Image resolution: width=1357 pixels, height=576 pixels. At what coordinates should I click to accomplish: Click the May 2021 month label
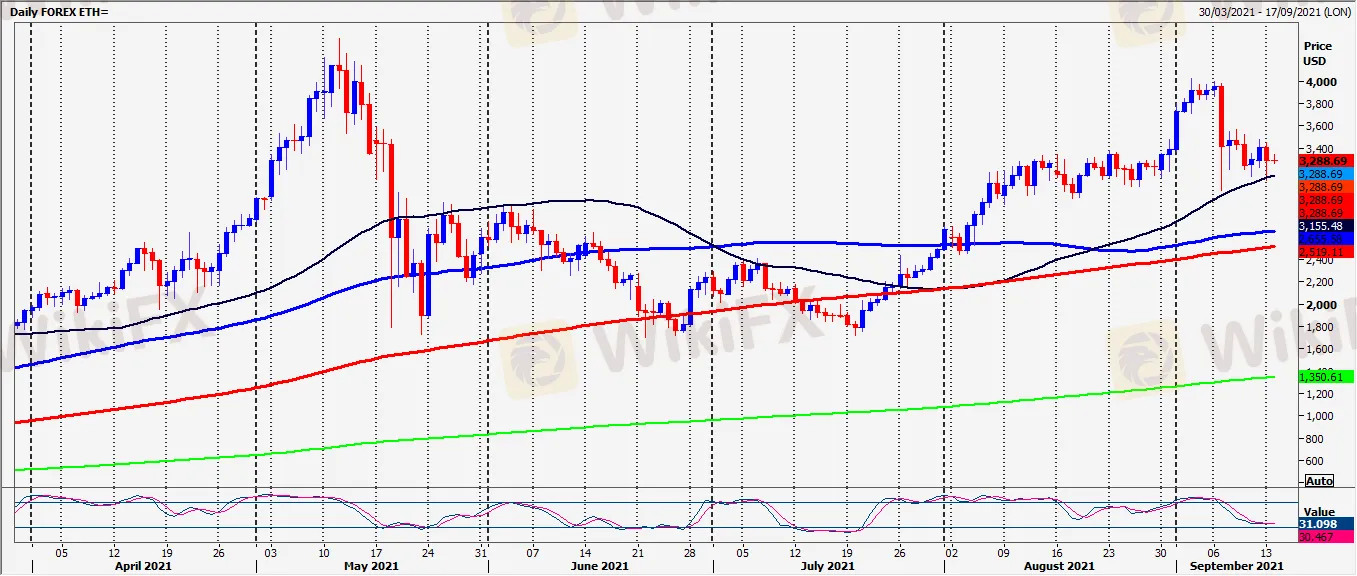[370, 566]
